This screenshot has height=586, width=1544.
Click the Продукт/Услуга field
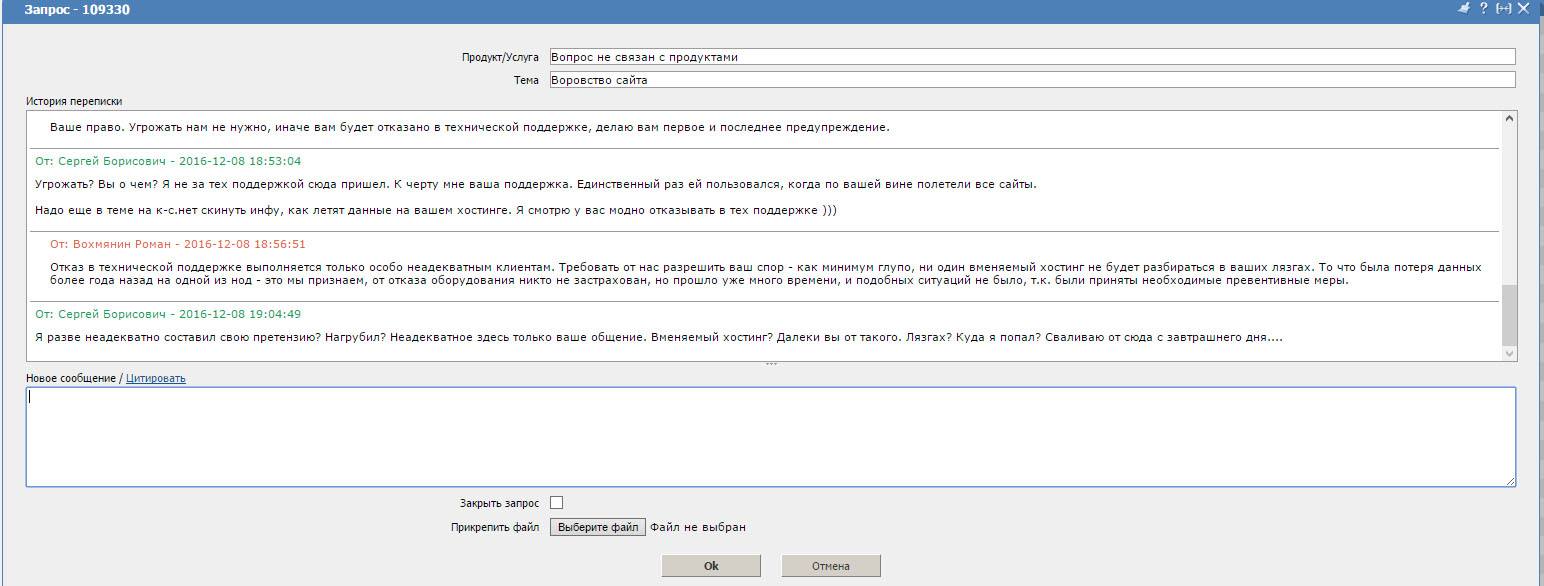[x=1032, y=57]
